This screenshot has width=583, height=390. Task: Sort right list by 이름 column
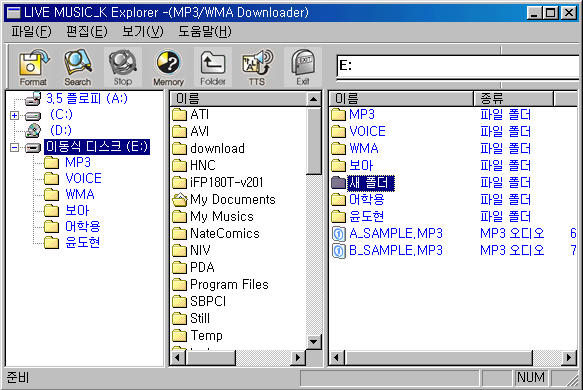pos(401,99)
